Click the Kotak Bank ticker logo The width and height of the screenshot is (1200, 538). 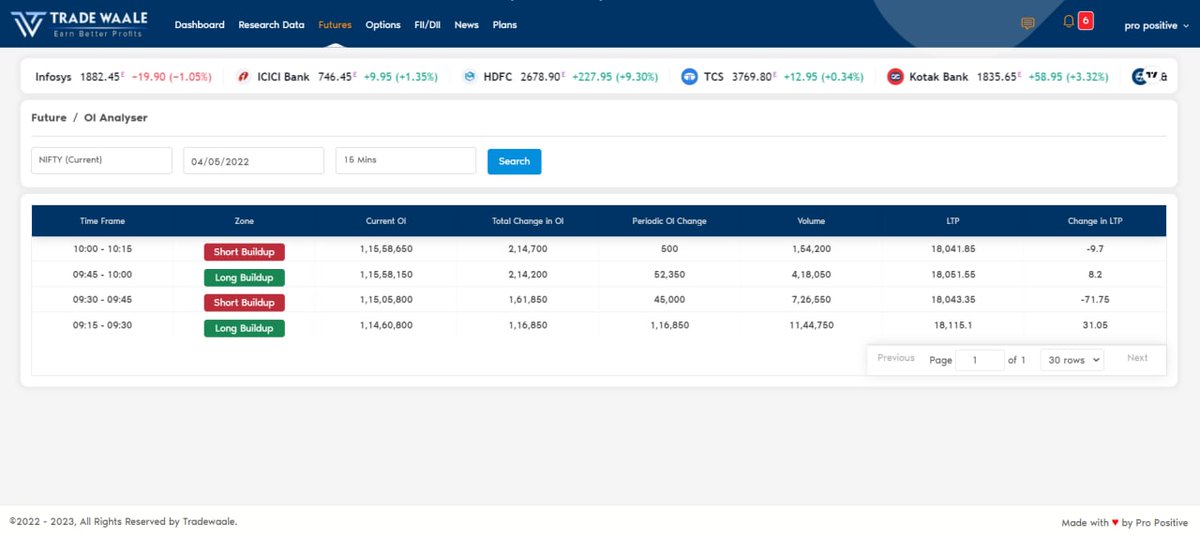(x=895, y=76)
